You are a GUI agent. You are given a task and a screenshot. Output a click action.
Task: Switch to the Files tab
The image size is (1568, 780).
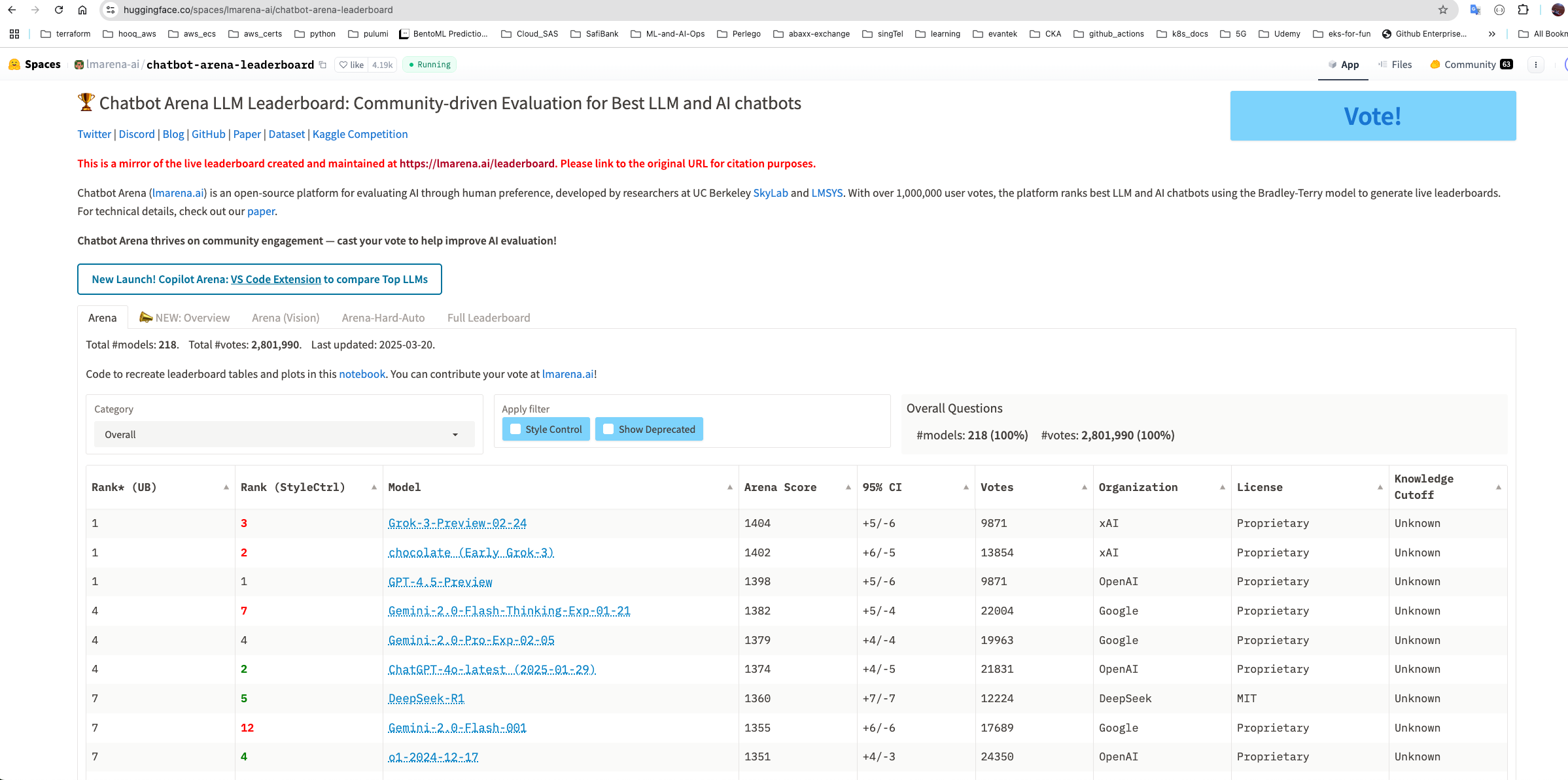[1395, 65]
